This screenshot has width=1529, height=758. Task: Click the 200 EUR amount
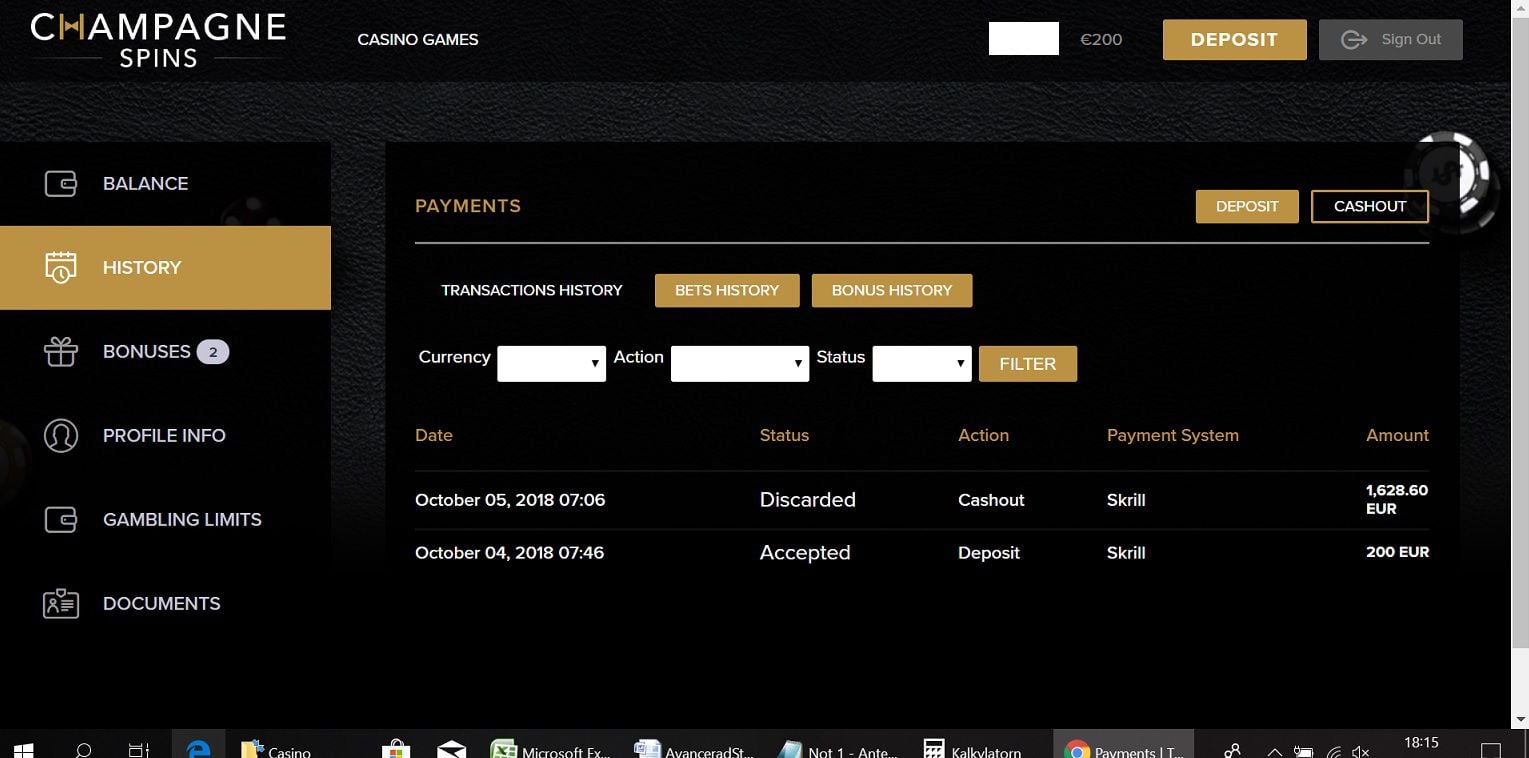coord(1397,552)
